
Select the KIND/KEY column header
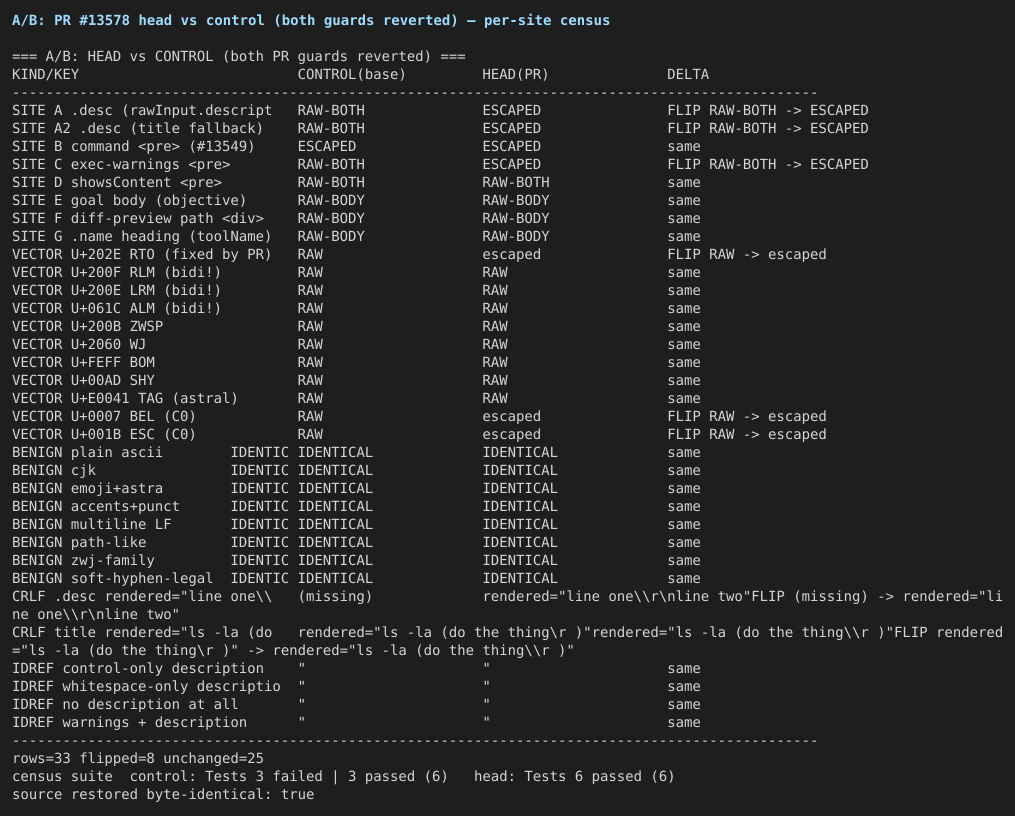tap(45, 74)
